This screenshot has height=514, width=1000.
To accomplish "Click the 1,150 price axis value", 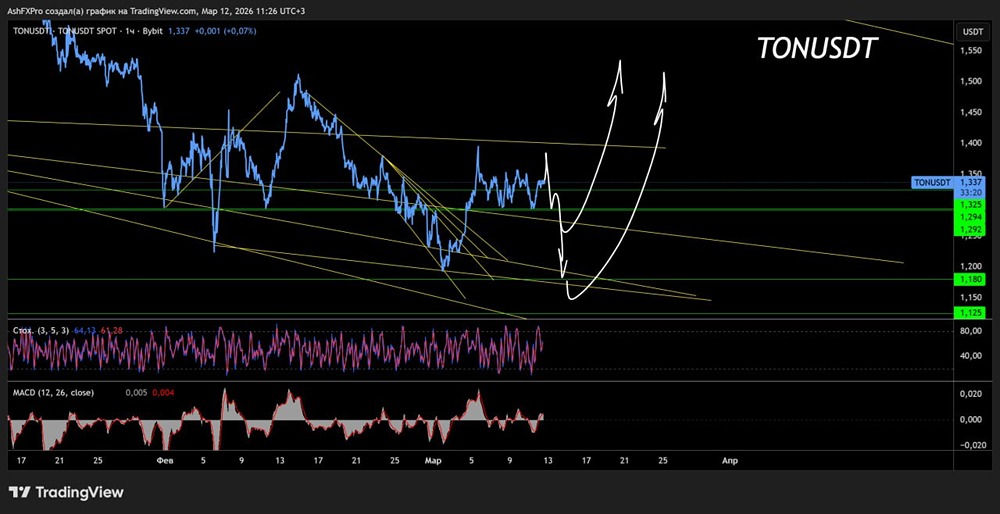I will (x=971, y=297).
